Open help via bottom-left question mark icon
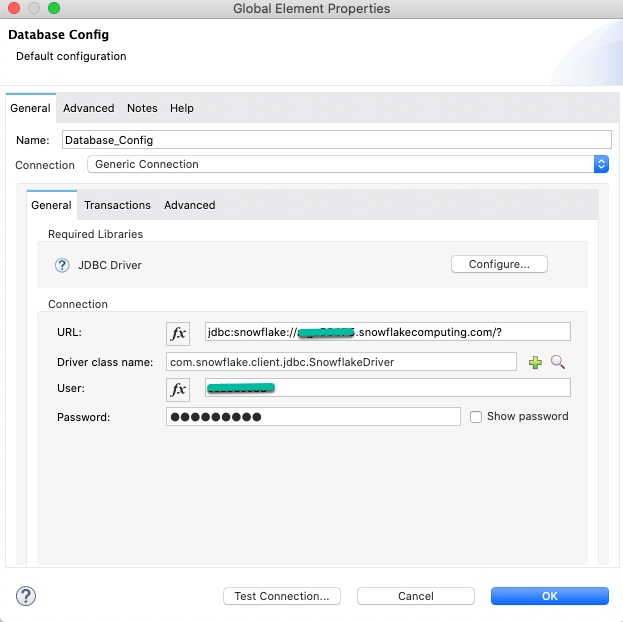Image resolution: width=623 pixels, height=622 pixels. coord(26,596)
